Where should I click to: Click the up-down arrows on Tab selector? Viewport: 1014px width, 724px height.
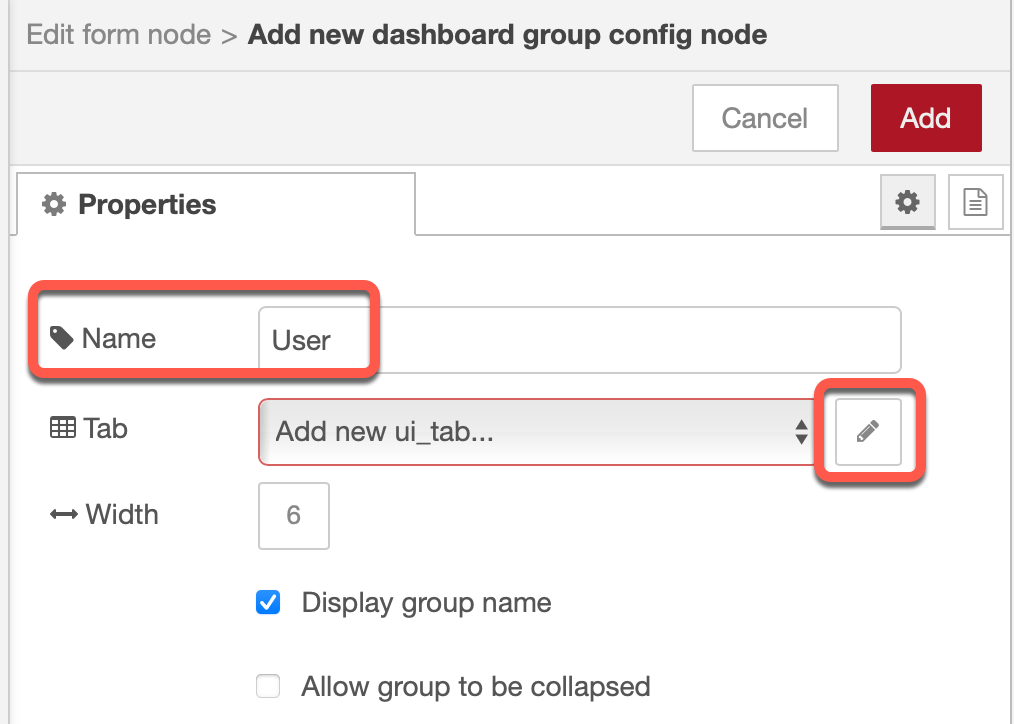point(801,432)
